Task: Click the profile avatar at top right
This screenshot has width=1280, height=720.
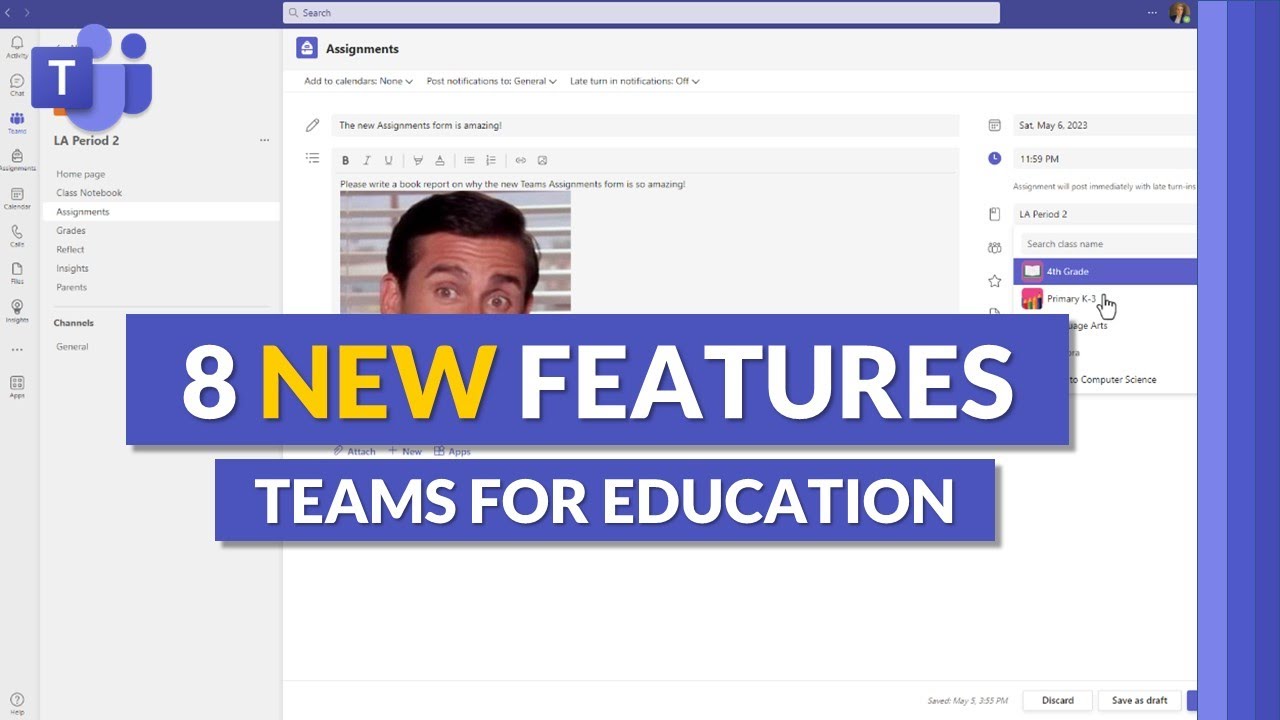Action: (1180, 13)
